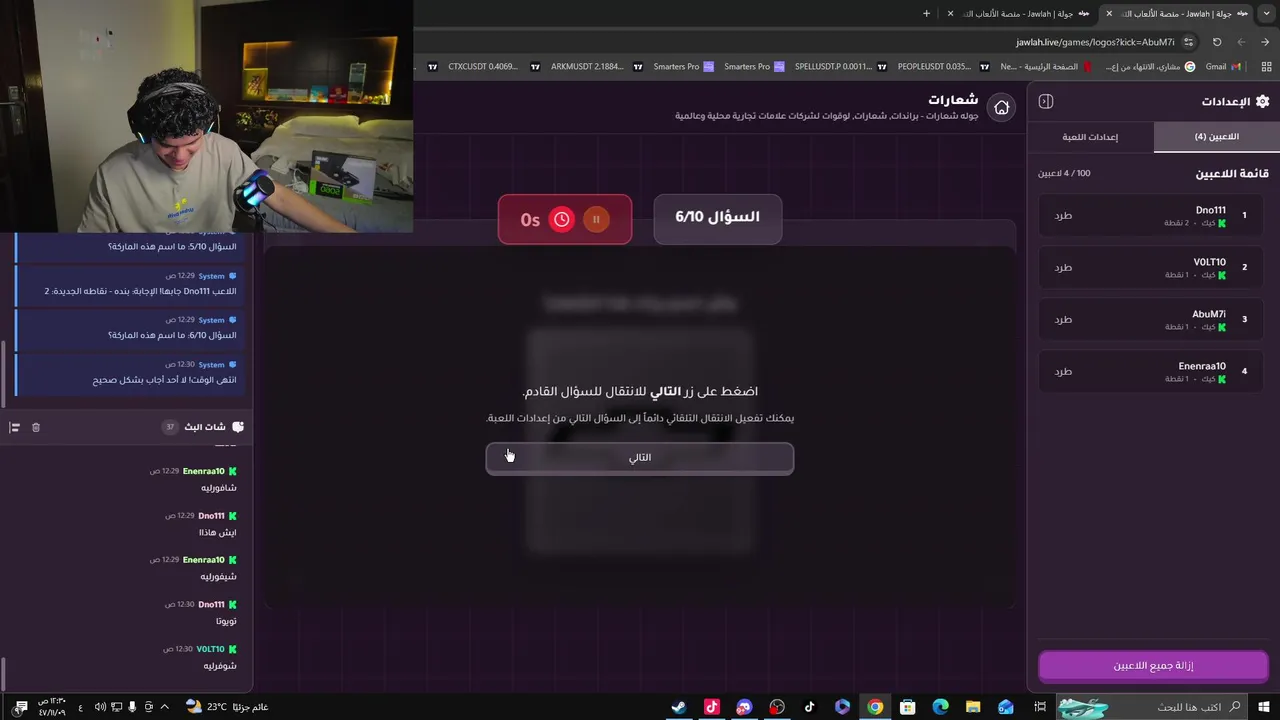Click the red clock timer icon
The image size is (1280, 720).
coord(562,219)
